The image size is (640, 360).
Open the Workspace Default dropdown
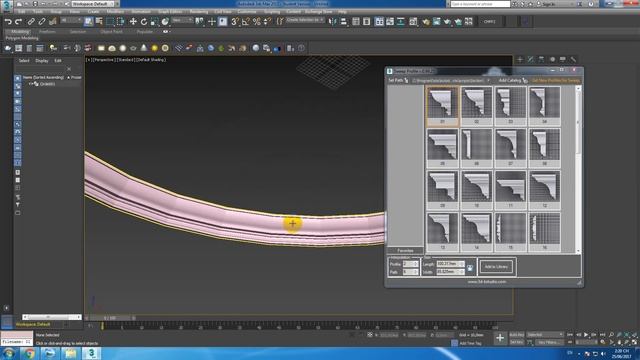tap(94, 4)
